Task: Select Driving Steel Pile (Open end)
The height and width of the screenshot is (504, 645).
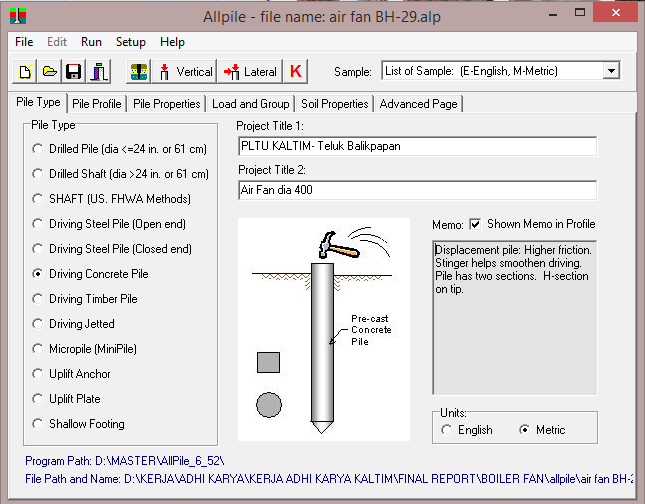Action: point(109,224)
